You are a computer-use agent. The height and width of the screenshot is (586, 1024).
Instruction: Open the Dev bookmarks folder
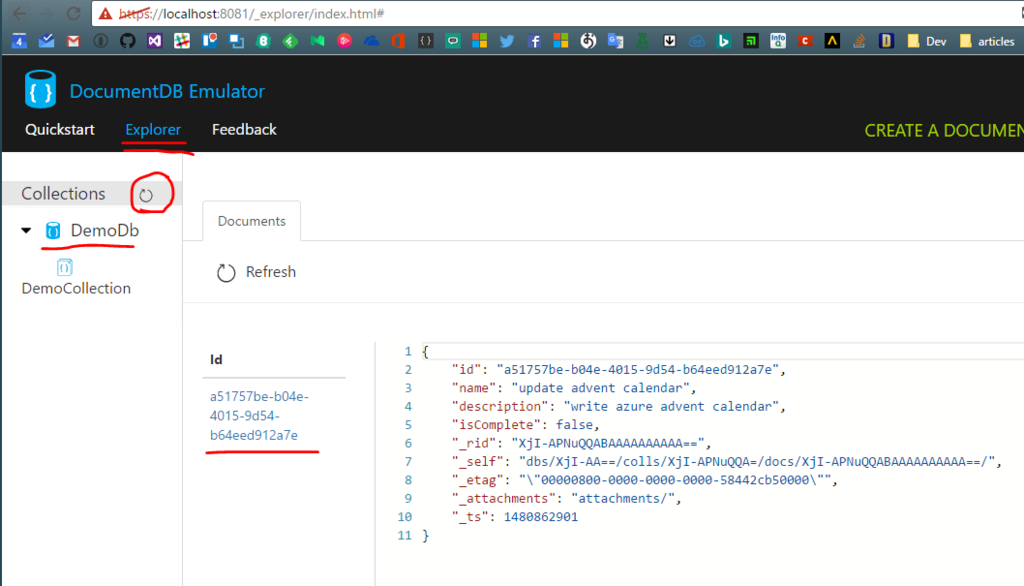(927, 41)
